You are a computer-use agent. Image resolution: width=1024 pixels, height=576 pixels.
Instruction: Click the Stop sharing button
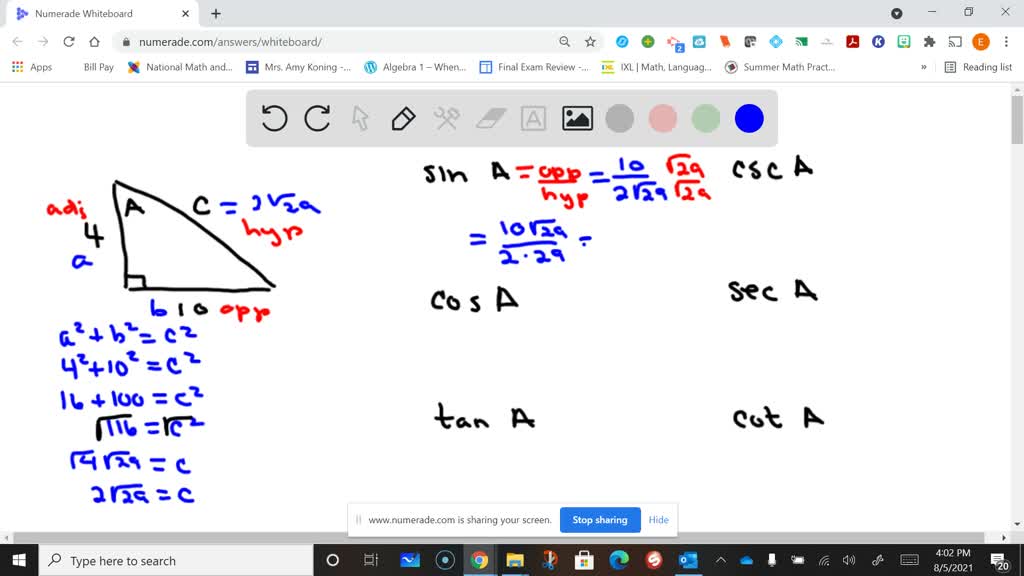coord(600,520)
